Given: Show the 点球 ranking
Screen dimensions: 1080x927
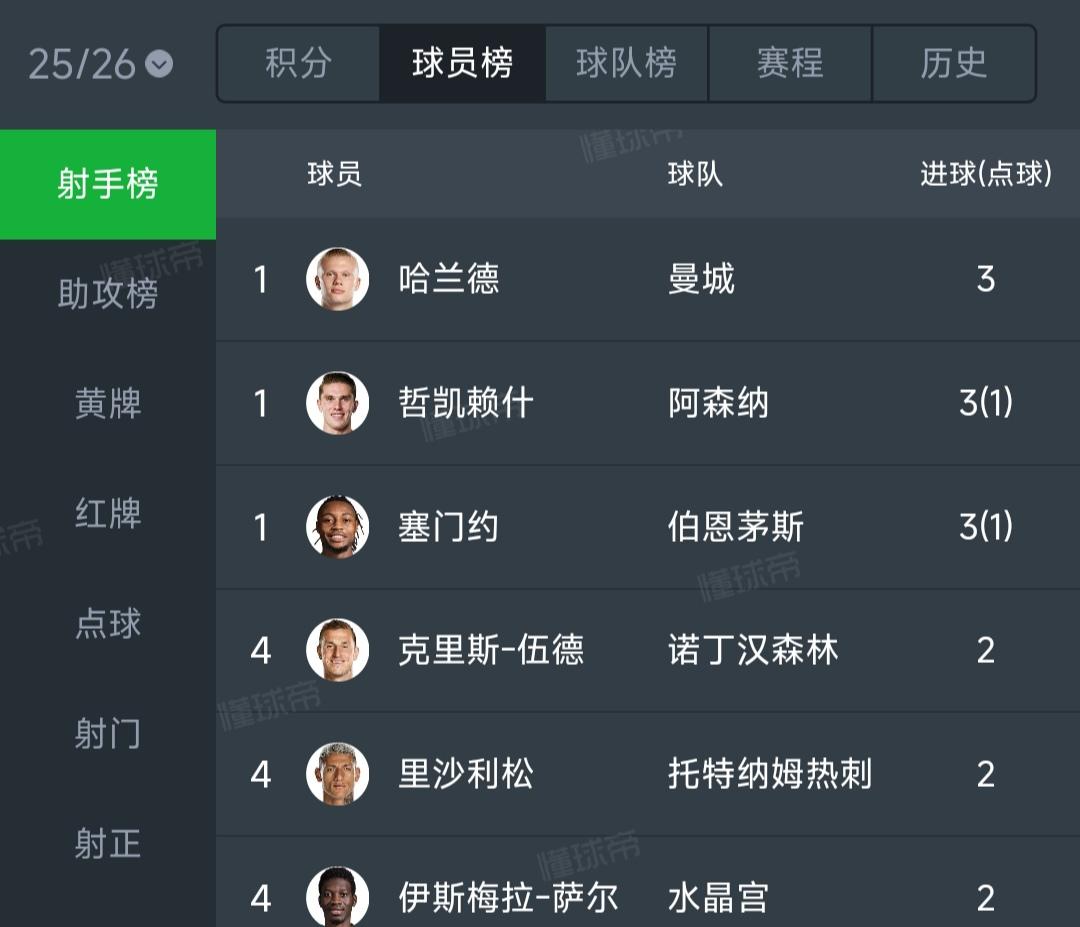Looking at the screenshot, I should [x=107, y=624].
